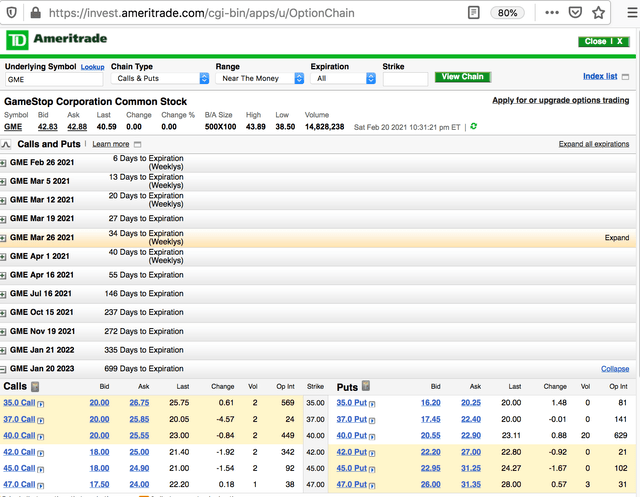Click Apply for or upgrade options trading

pyautogui.click(x=560, y=100)
